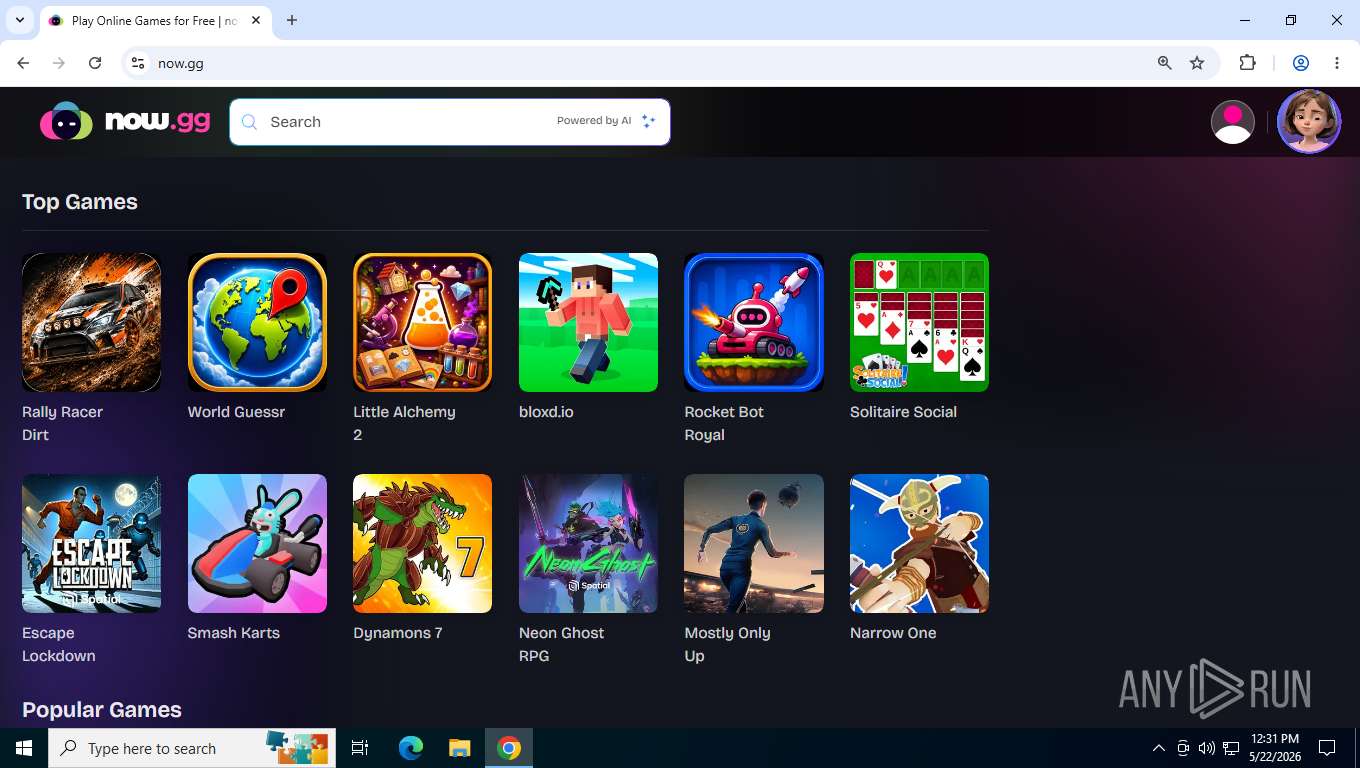The width and height of the screenshot is (1360, 768).
Task: Play Rocket Bot Royal game icon
Action: [754, 322]
